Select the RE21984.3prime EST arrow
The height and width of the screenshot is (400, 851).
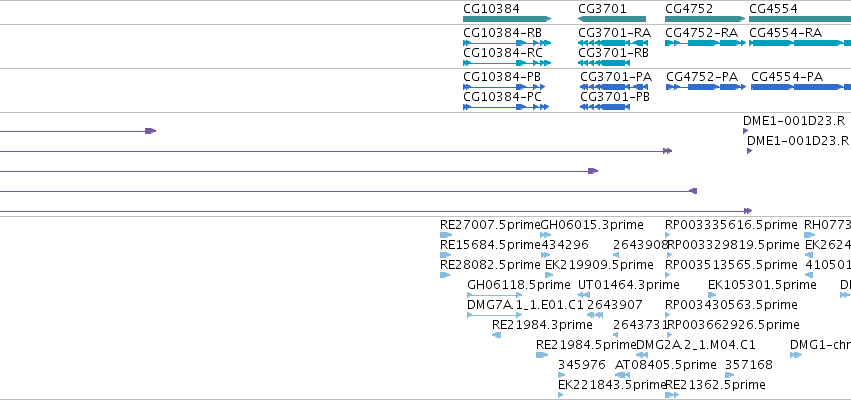click(496, 335)
